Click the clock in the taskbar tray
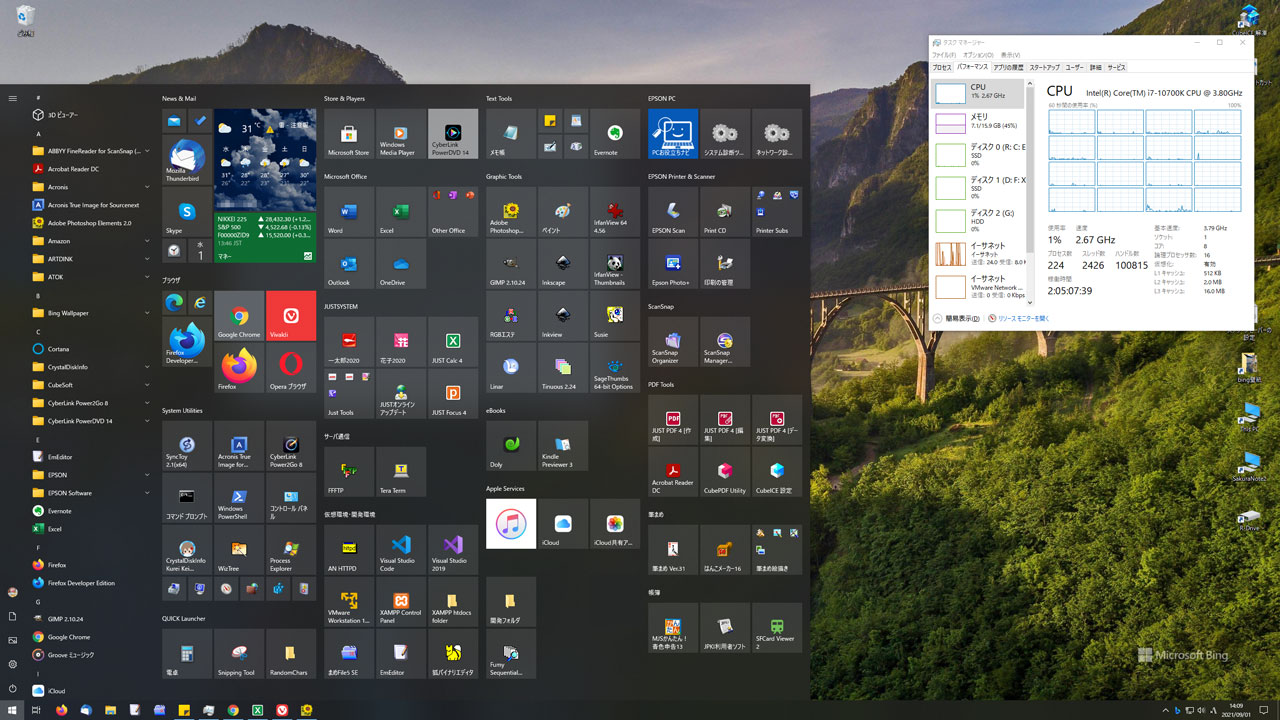Viewport: 1280px width, 720px height. tap(1236, 710)
